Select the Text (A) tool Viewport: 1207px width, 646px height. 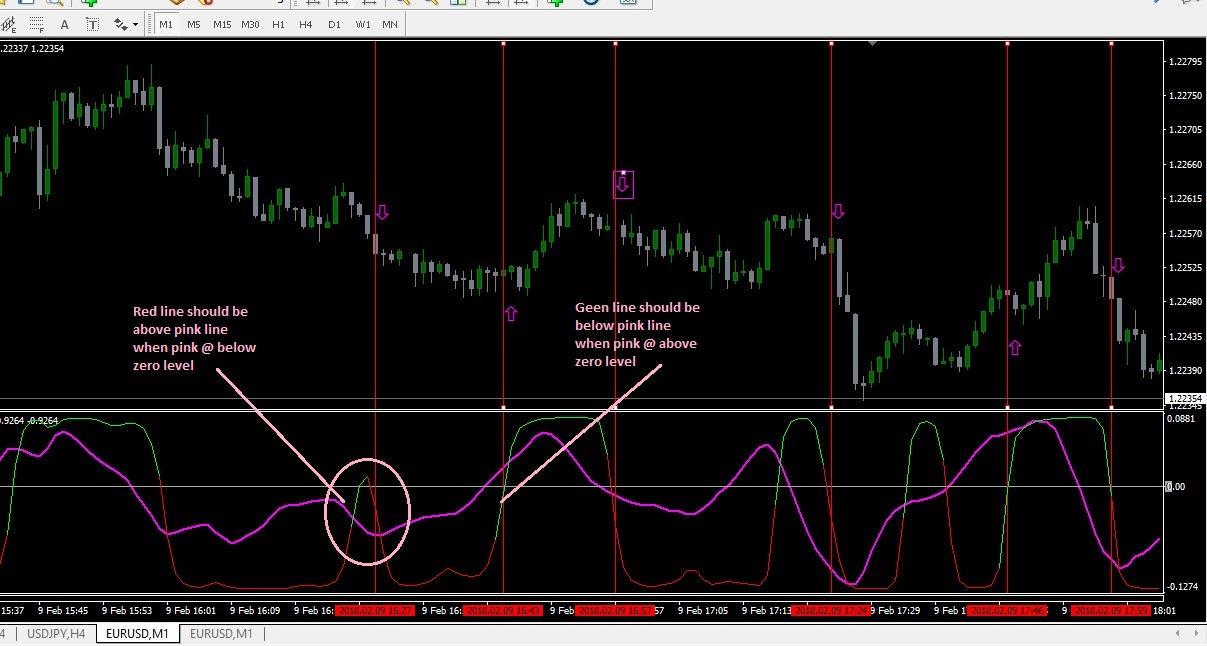pyautogui.click(x=65, y=25)
